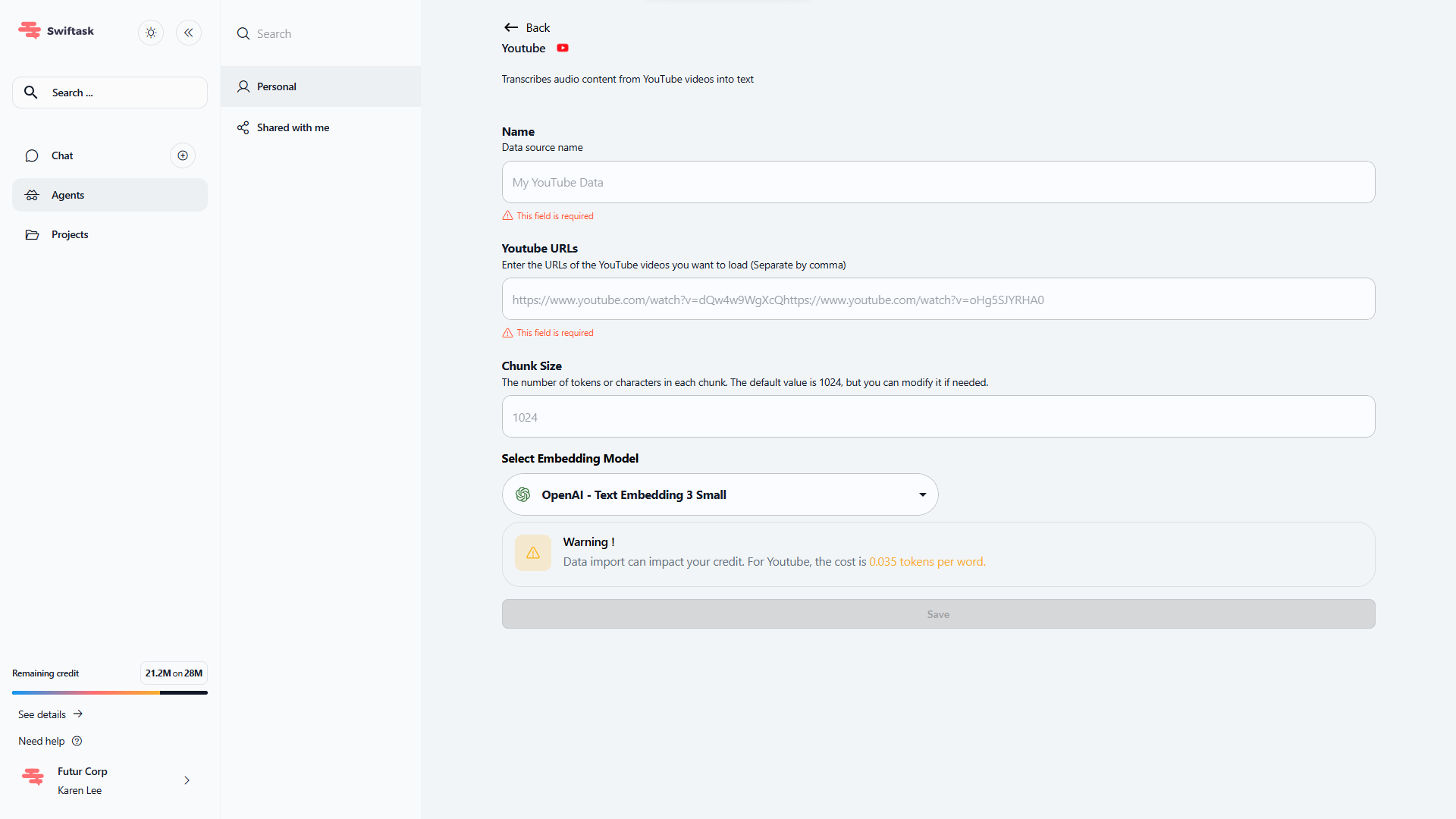Viewport: 1456px width, 819px height.
Task: Click the Swiftask logo icon
Action: tap(30, 30)
